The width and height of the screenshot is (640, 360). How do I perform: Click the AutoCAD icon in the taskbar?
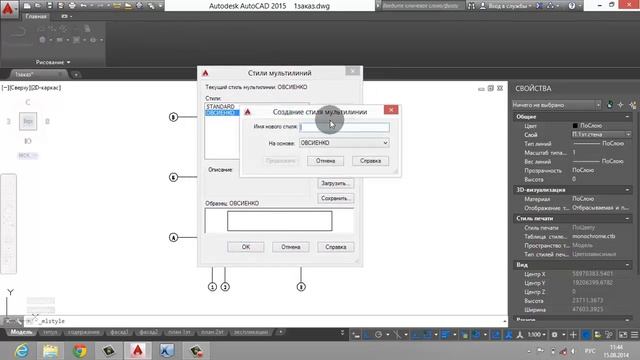(138, 351)
